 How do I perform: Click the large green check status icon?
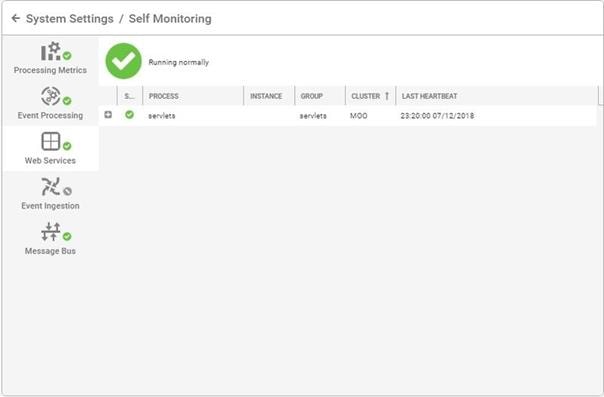pos(124,61)
